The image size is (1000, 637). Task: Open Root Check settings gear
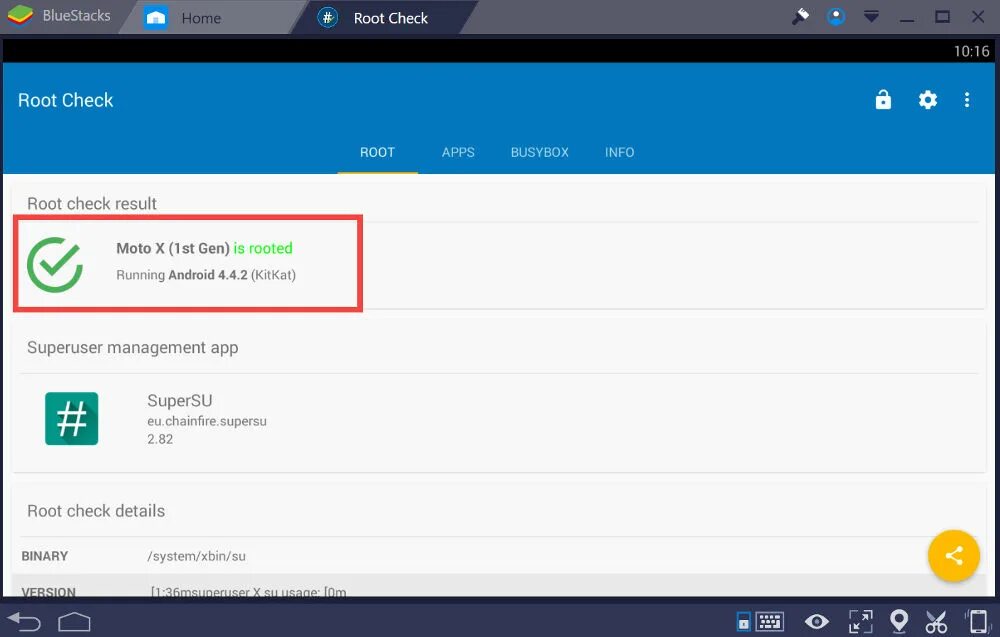[x=928, y=99]
